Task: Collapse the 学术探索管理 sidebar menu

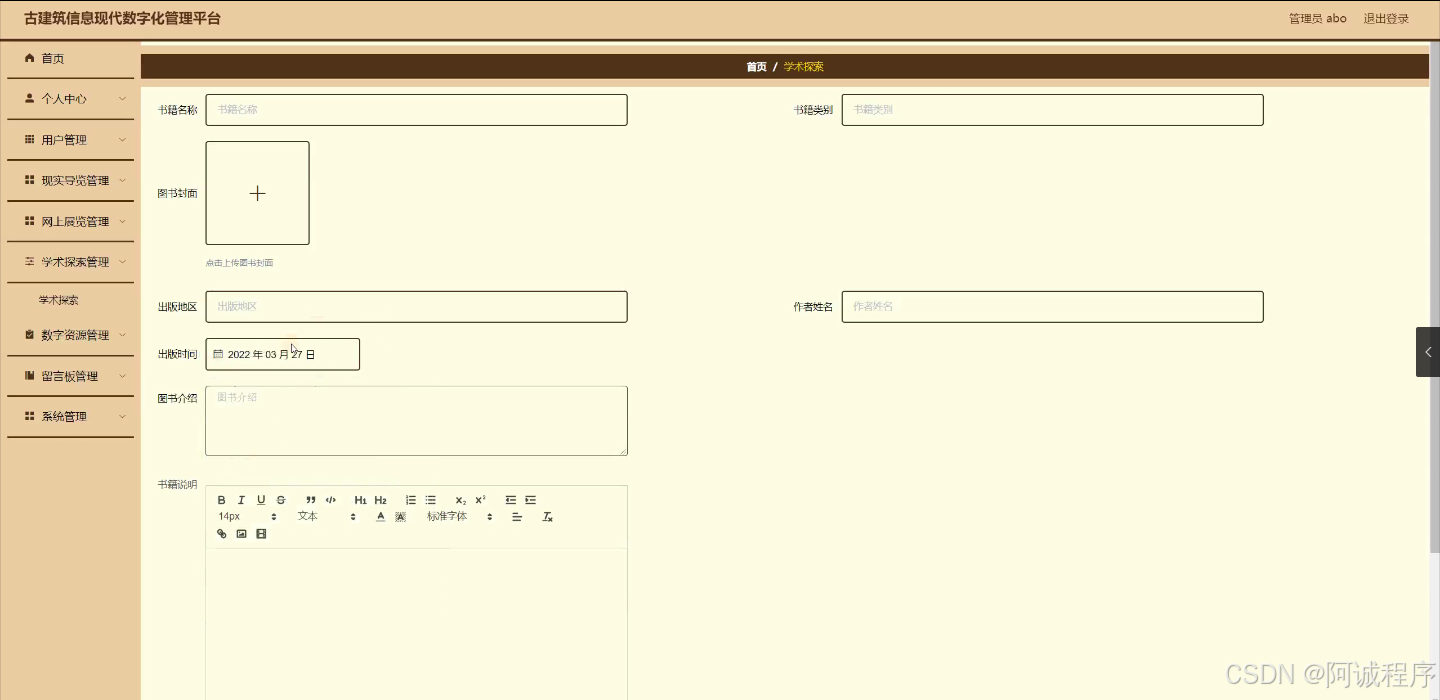Action: tap(70, 262)
